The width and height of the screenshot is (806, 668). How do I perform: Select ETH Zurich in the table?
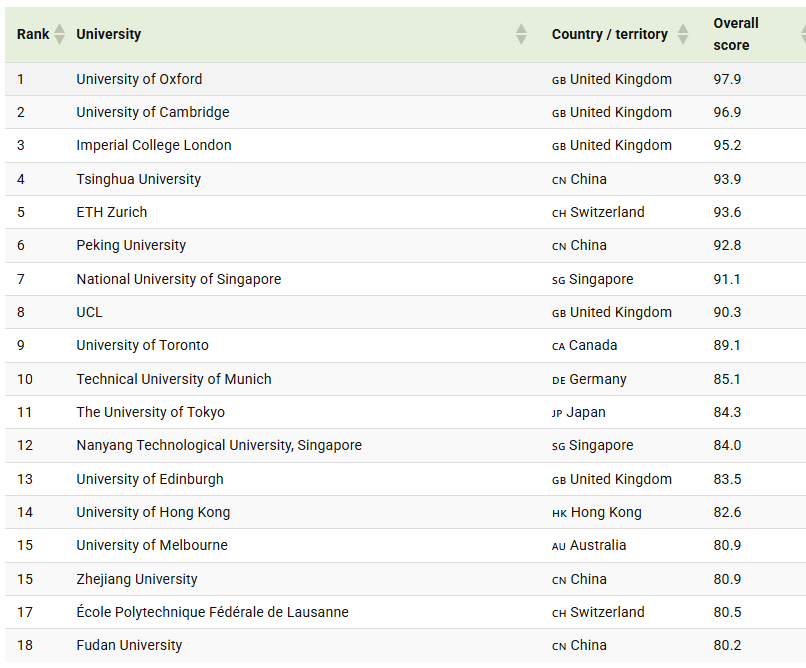112,212
